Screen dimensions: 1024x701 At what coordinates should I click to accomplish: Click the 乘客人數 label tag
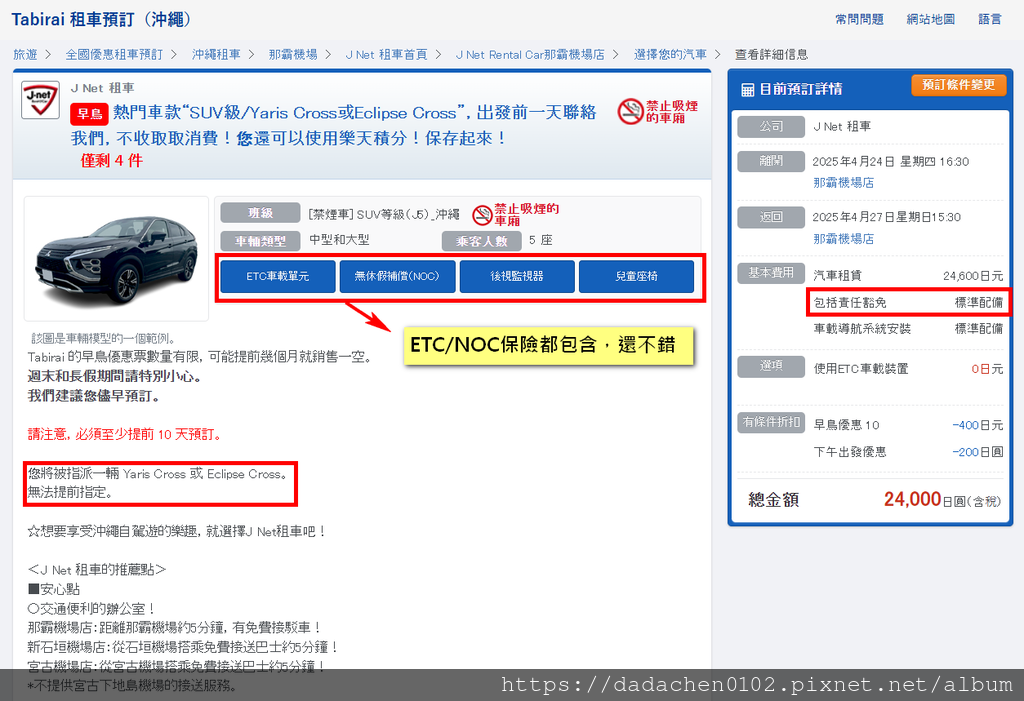(482, 241)
